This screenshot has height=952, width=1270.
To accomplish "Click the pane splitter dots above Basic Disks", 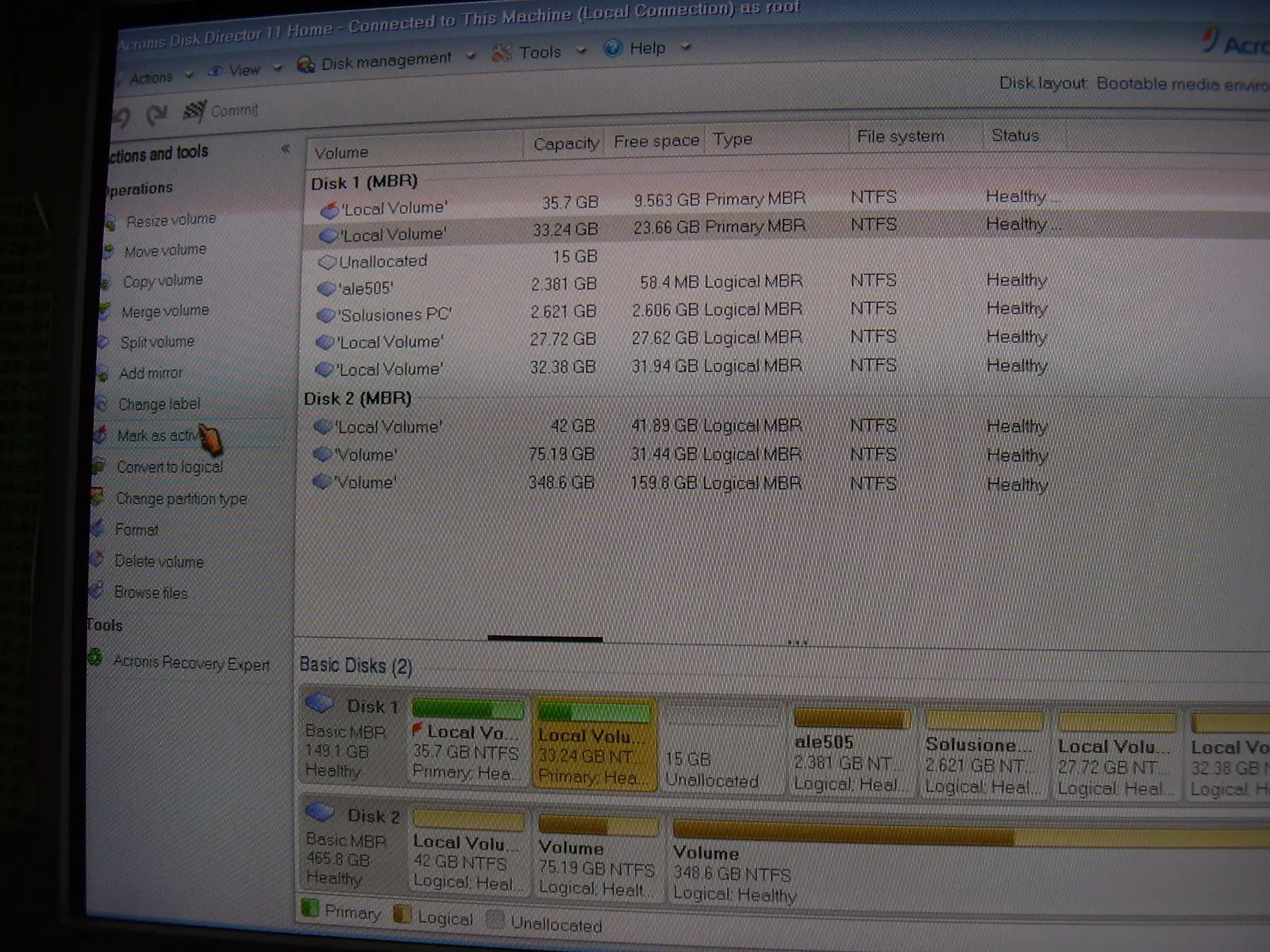I will click(797, 642).
